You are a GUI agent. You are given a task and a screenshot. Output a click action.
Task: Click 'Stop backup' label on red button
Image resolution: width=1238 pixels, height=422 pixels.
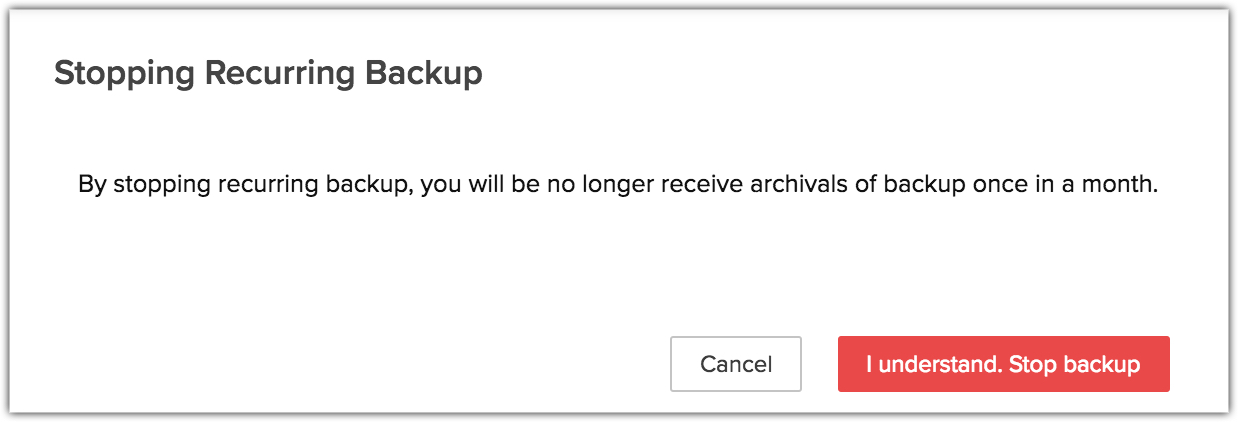pyautogui.click(x=1075, y=364)
